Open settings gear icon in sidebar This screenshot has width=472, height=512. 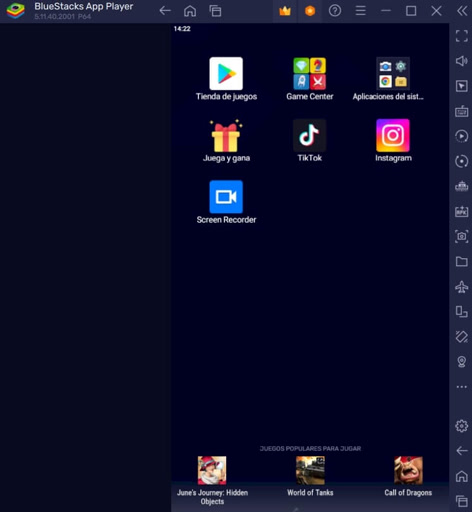462,426
